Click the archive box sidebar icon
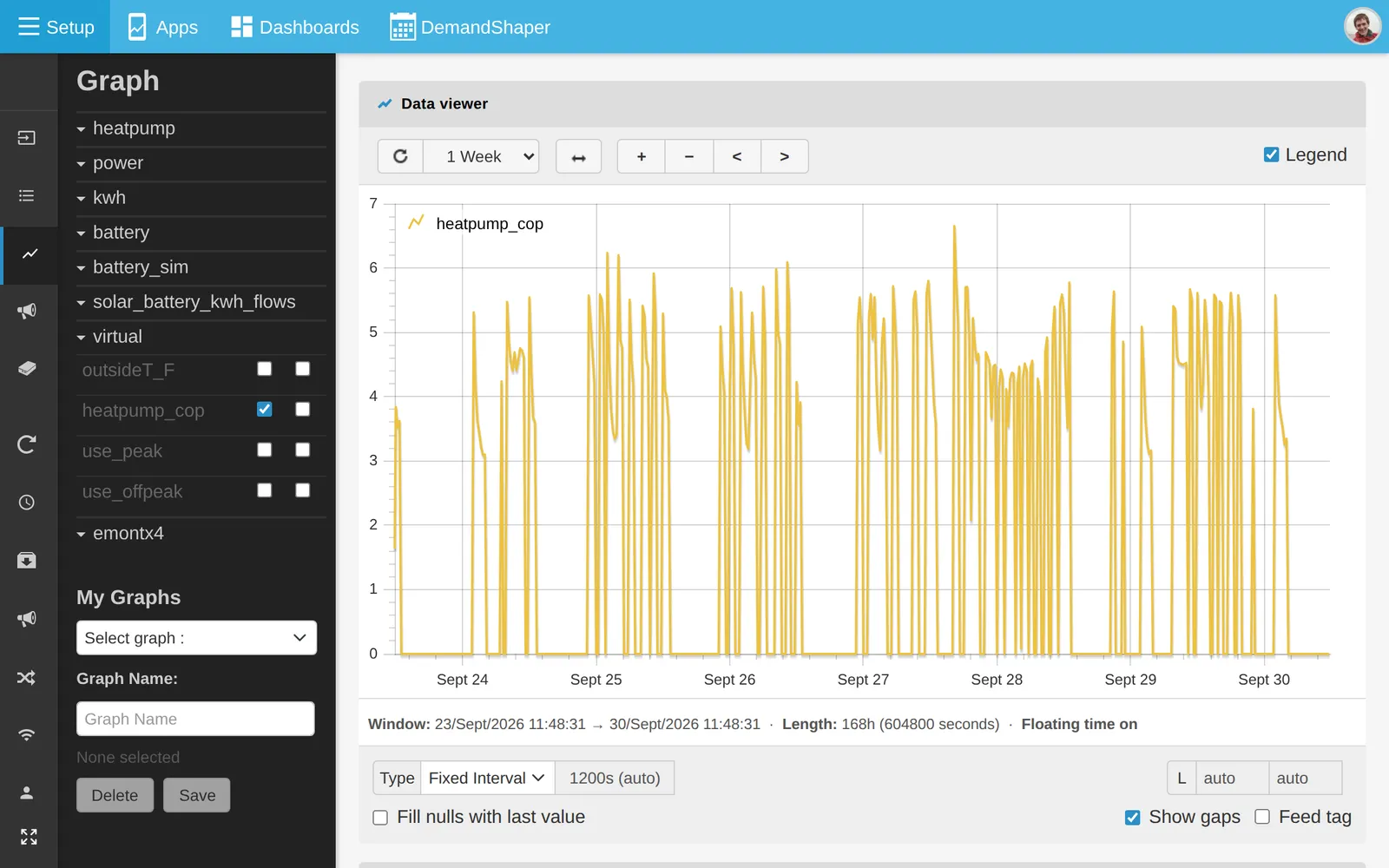The width and height of the screenshot is (1389, 868). (27, 560)
